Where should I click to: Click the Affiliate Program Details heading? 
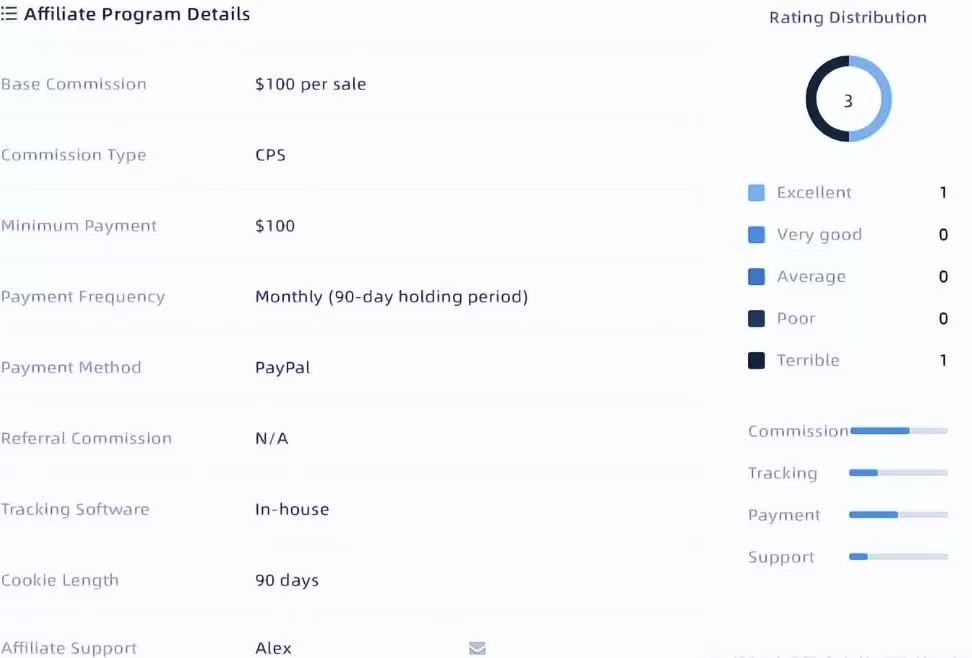[137, 14]
